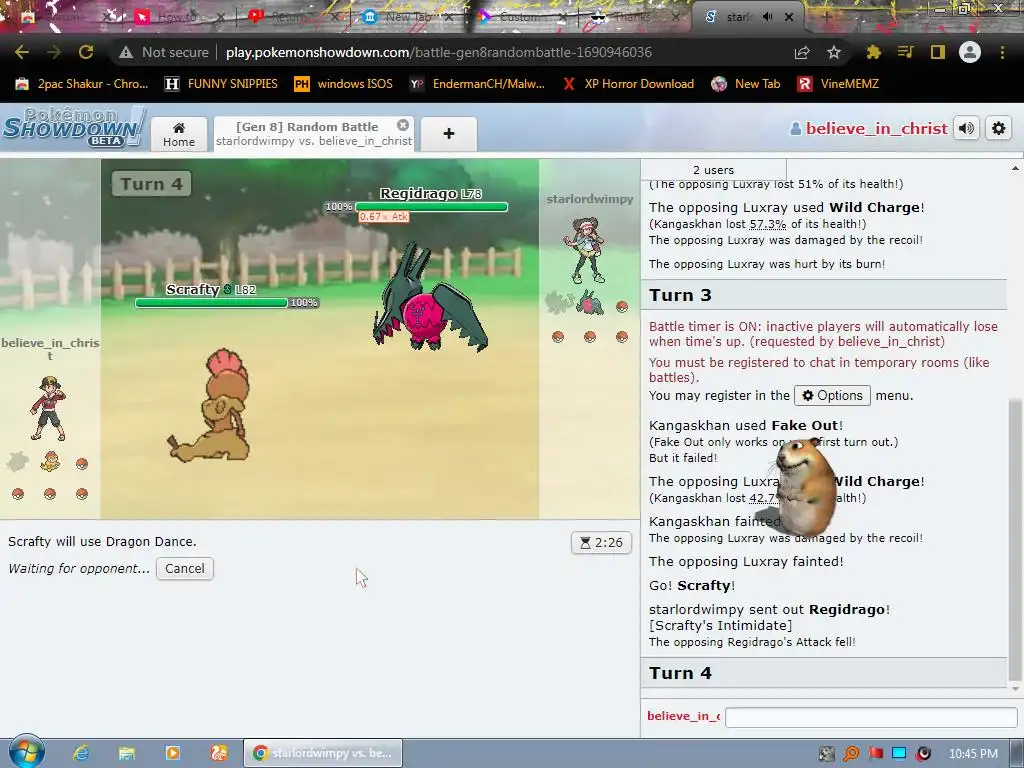The height and width of the screenshot is (768, 1024).
Task: Go back with the browser back arrow
Action: click(x=21, y=52)
